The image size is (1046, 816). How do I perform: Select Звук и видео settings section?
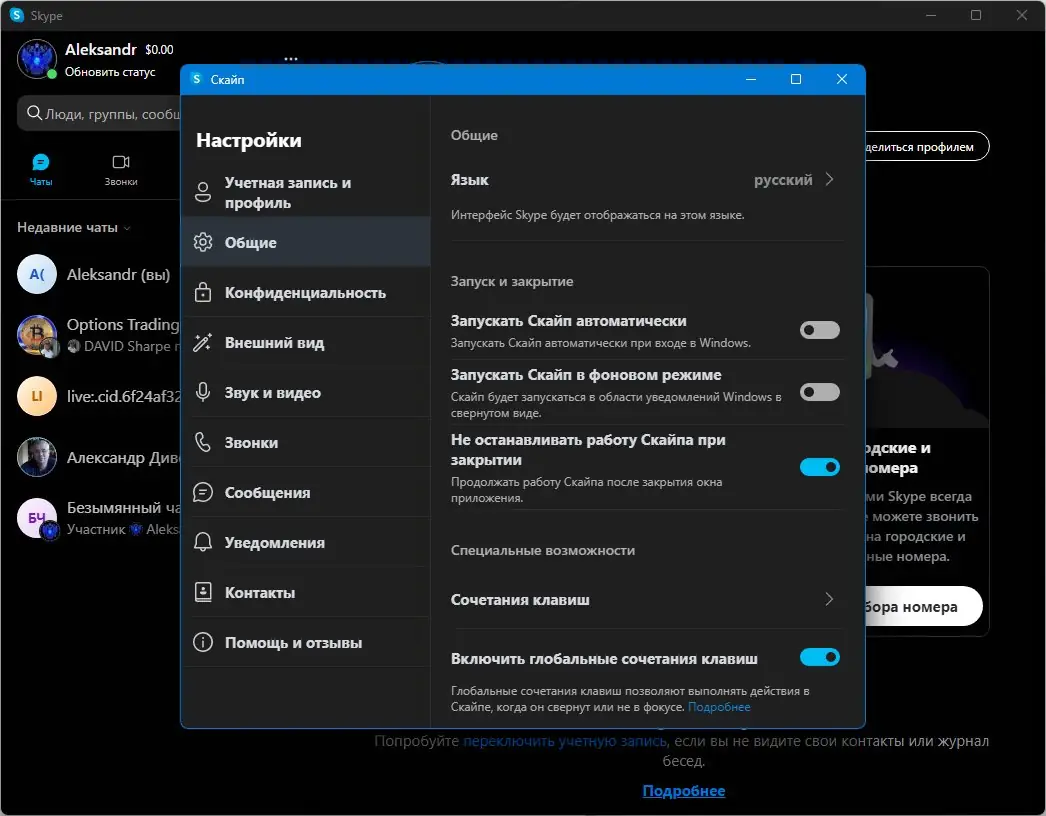tap(306, 392)
